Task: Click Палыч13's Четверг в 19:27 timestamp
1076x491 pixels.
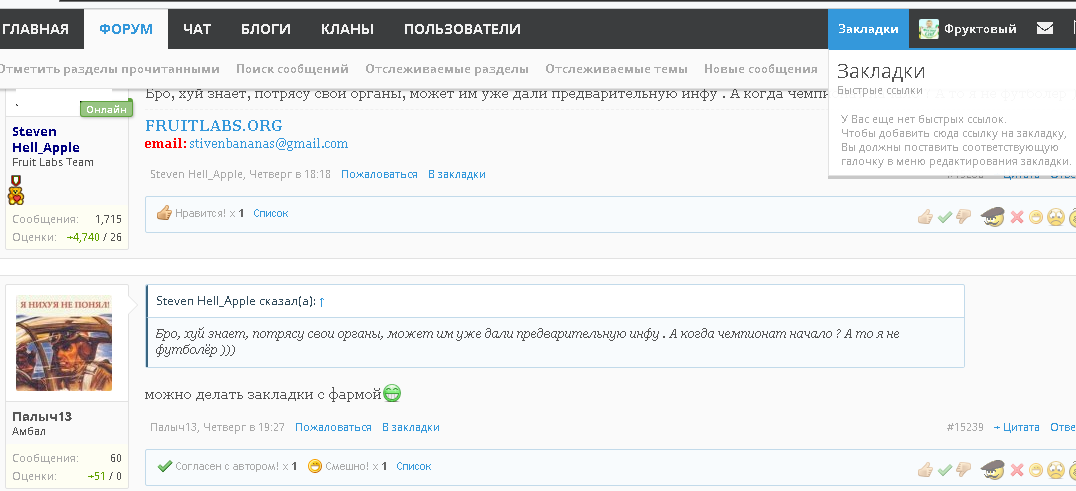Action: pos(243,427)
